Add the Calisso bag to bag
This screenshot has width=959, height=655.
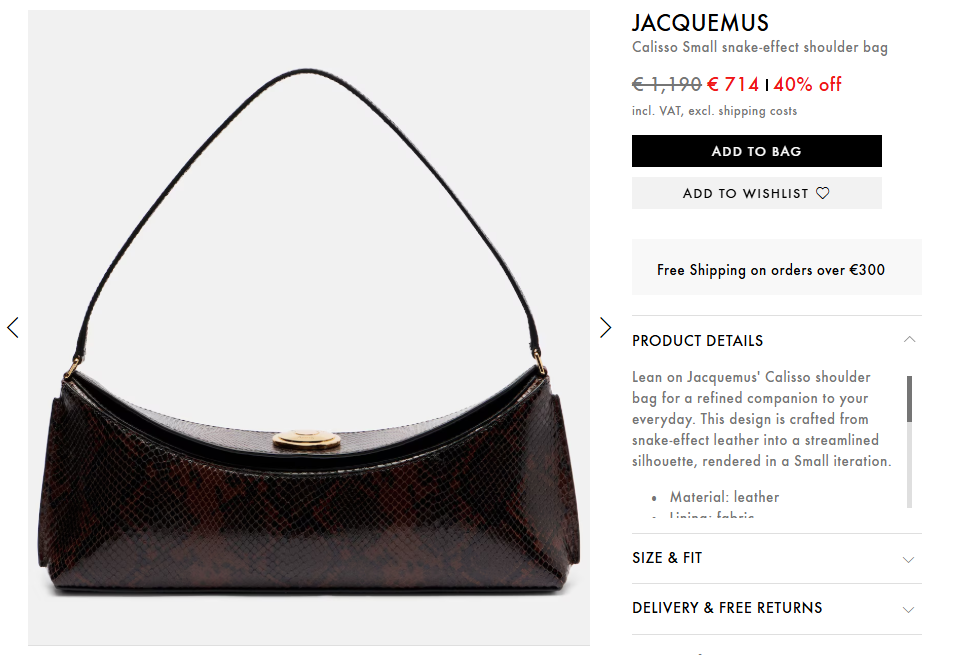[757, 151]
